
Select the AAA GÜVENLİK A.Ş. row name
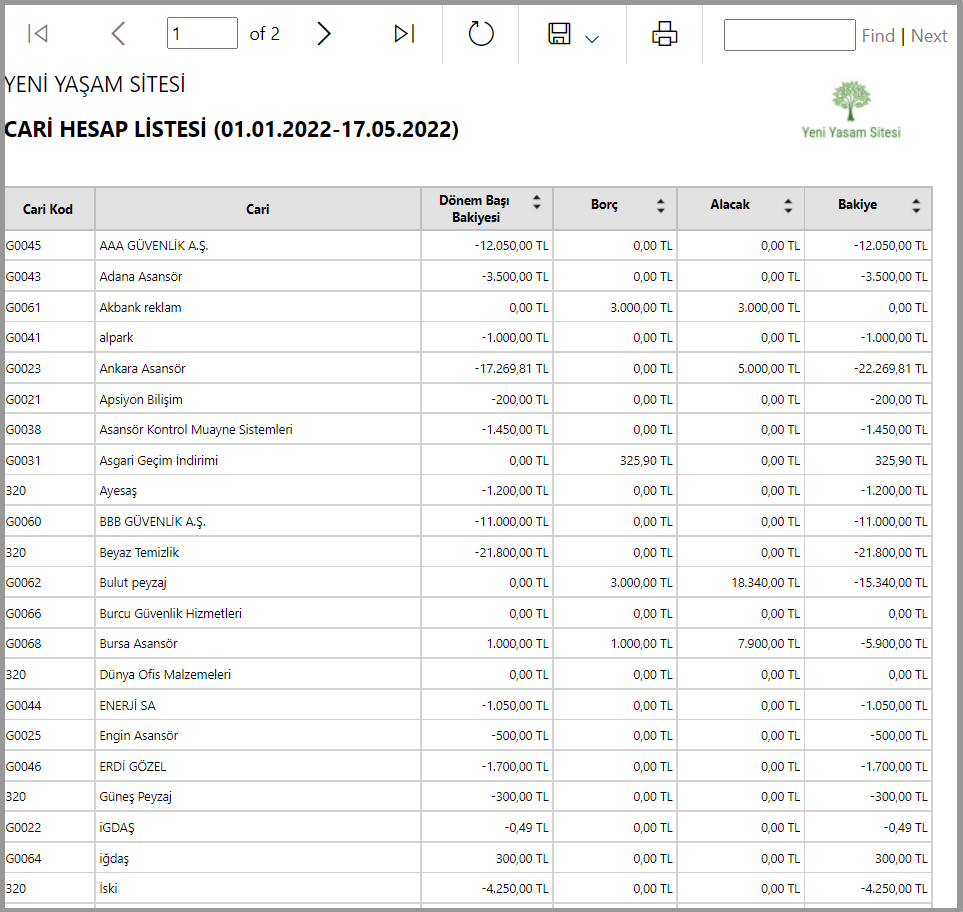tap(154, 246)
